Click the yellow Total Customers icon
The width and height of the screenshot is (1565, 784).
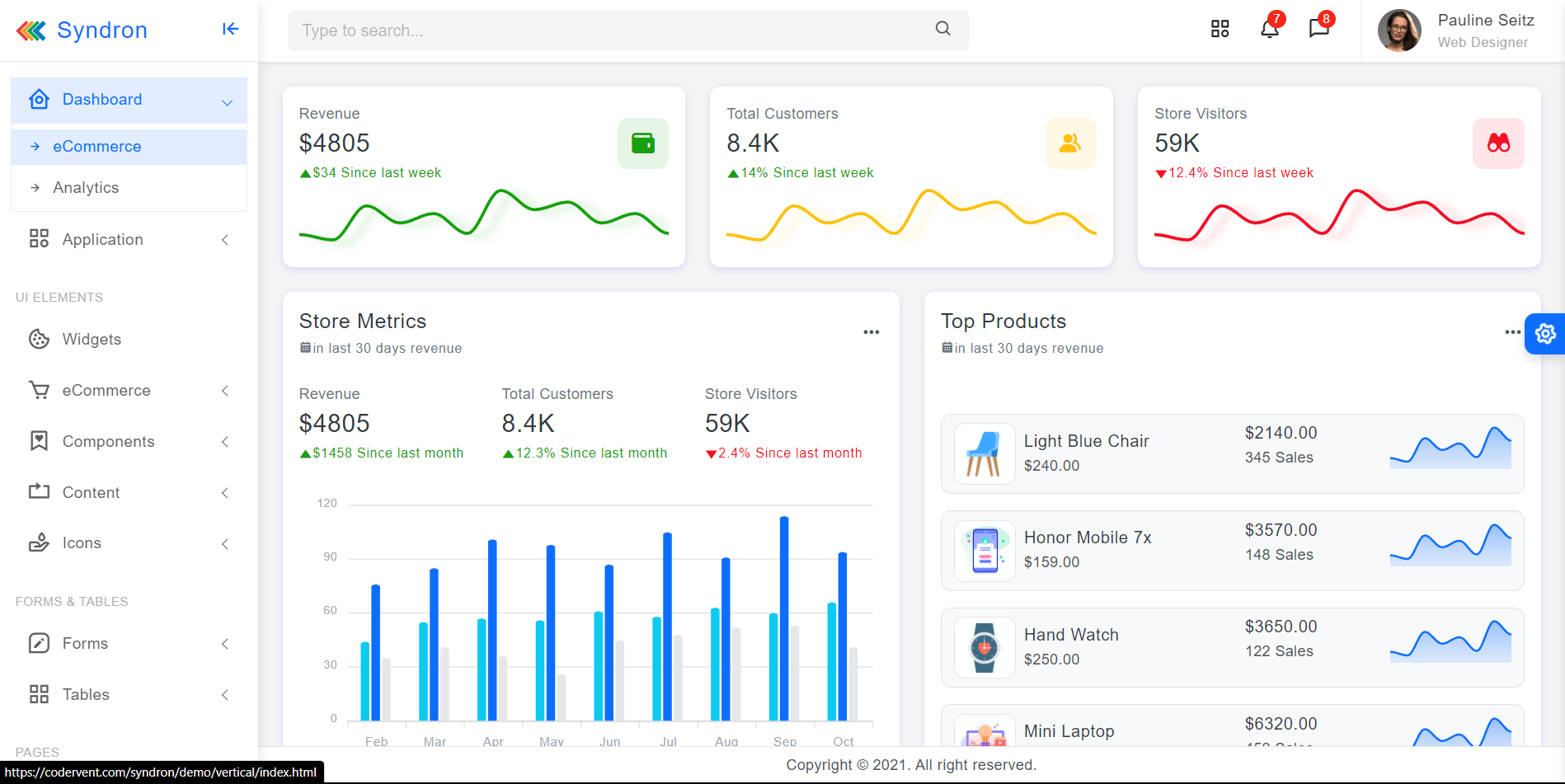point(1070,143)
